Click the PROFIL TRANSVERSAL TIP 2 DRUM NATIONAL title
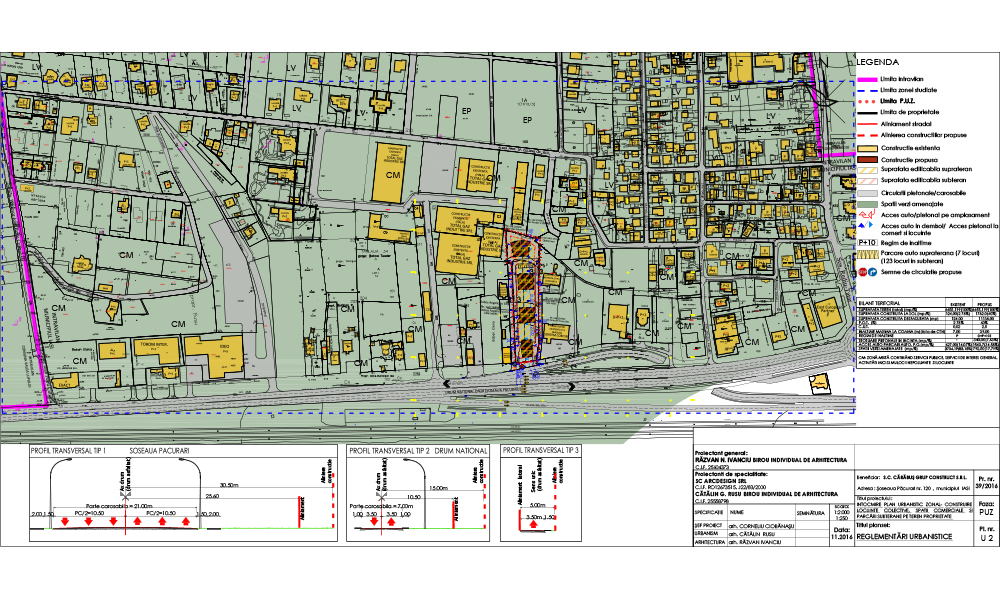The height and width of the screenshot is (600, 1000). click(x=418, y=451)
